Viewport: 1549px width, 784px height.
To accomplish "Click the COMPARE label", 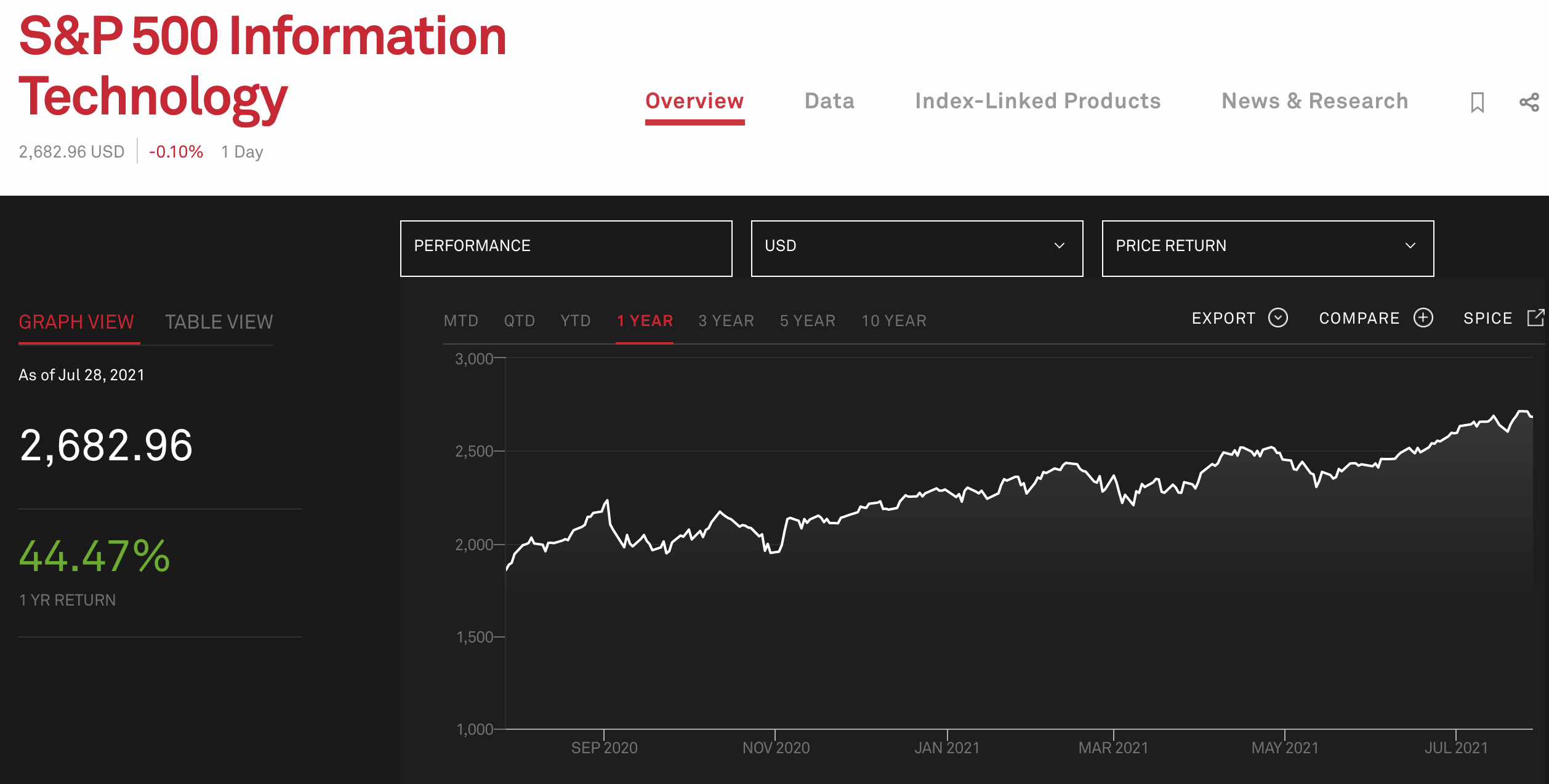I will pyautogui.click(x=1359, y=318).
